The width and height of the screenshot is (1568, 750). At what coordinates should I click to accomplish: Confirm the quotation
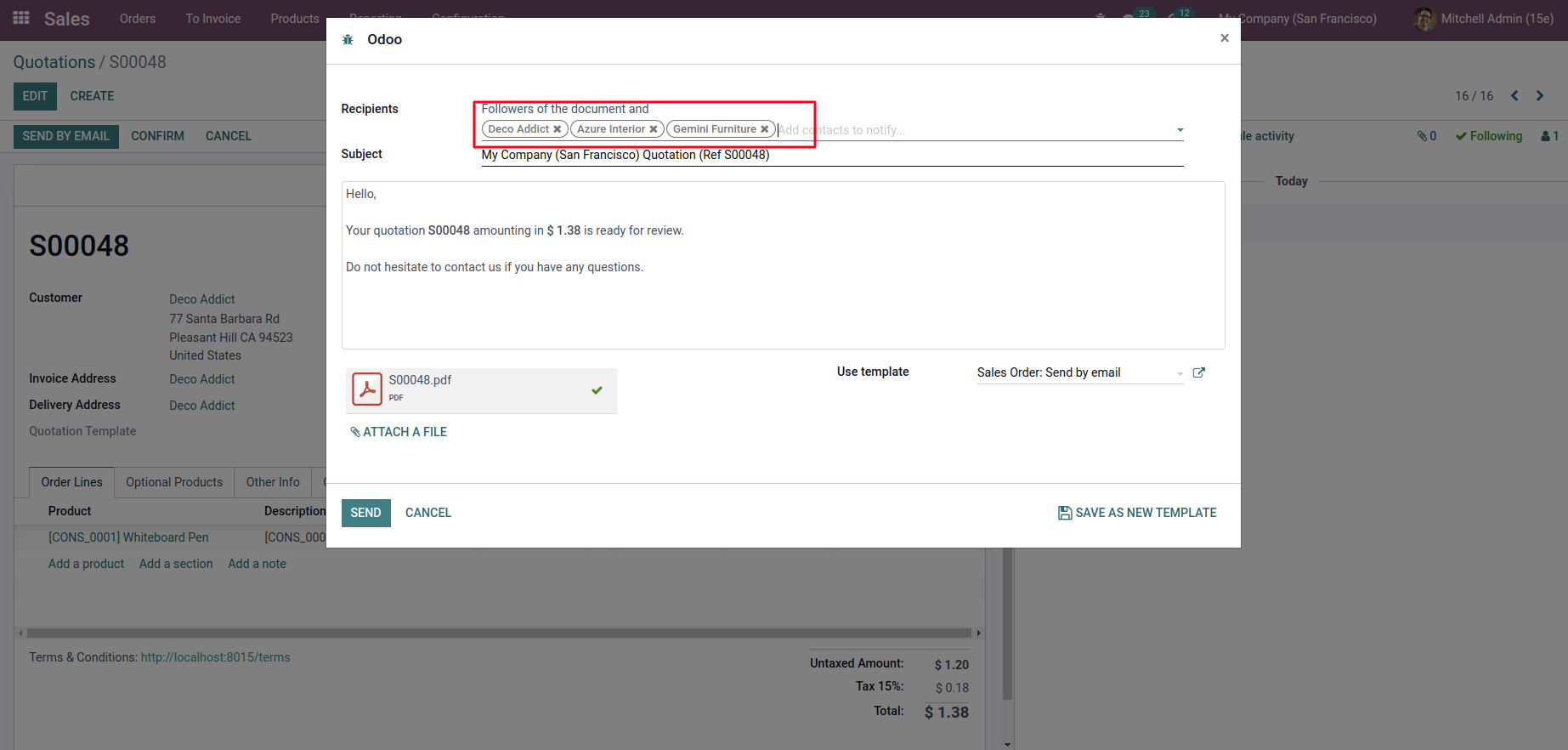pyautogui.click(x=157, y=136)
